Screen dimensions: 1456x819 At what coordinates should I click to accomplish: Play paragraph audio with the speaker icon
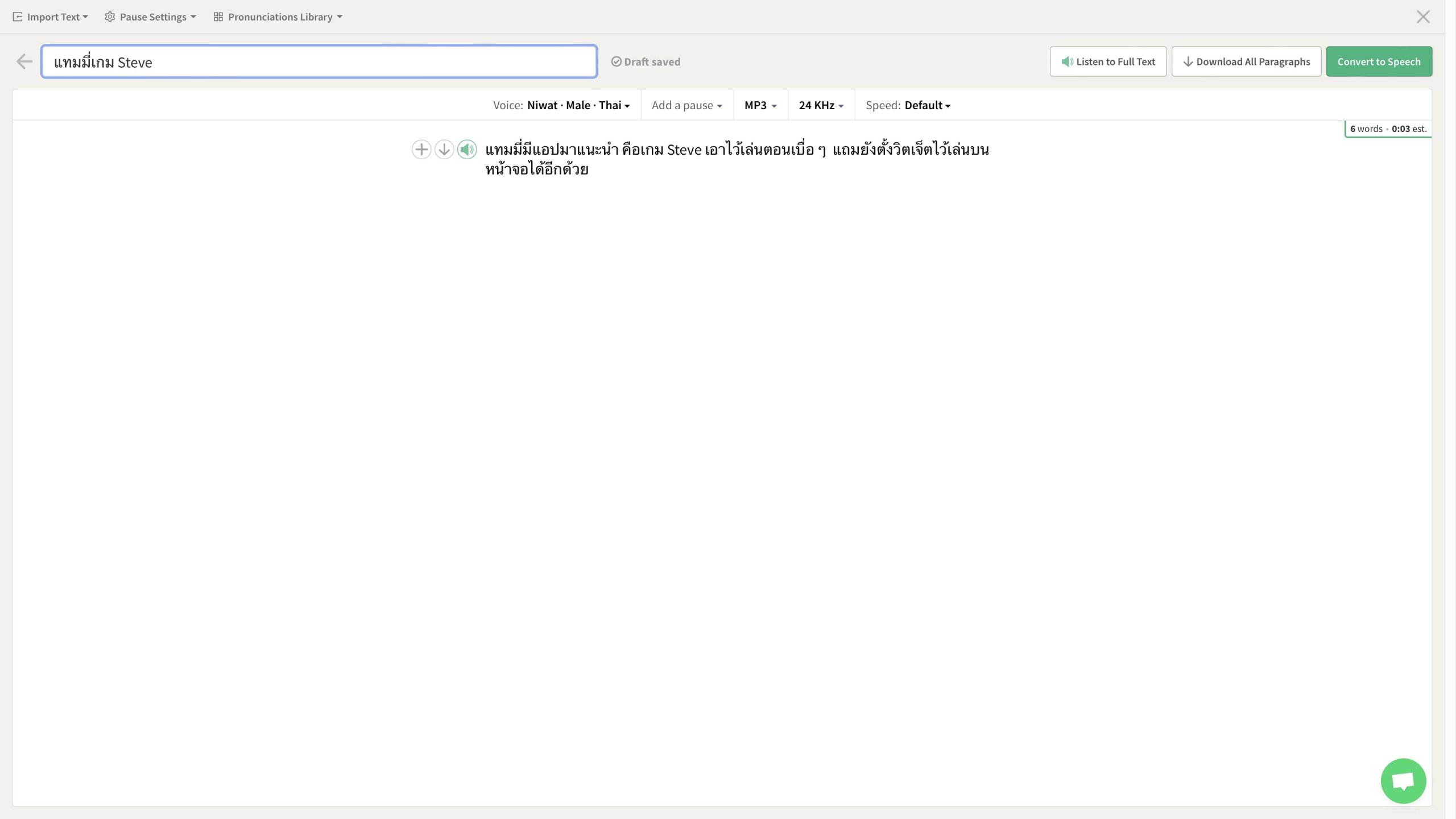coord(467,150)
